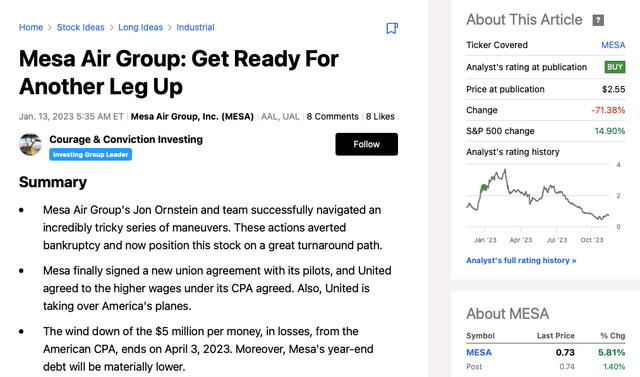Select the S&P 500 change value 14.90%
This screenshot has width=640, height=377.
tap(610, 131)
